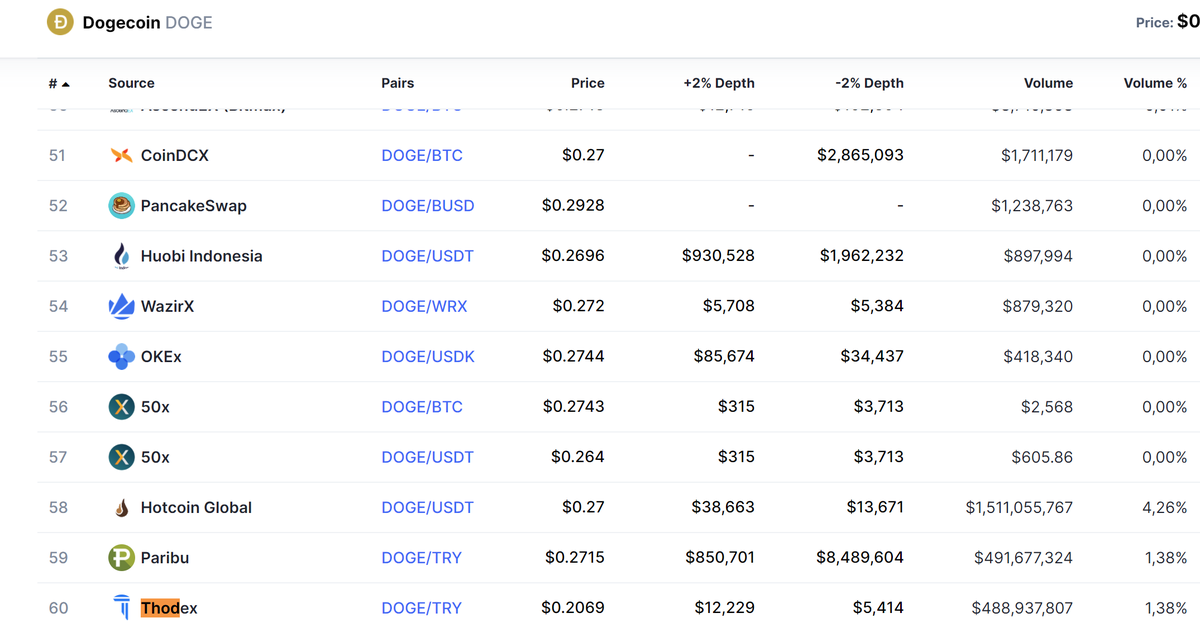Open Huobi Indonesia DOGE/USDT pair link
This screenshot has width=1200, height=632.
tap(427, 256)
